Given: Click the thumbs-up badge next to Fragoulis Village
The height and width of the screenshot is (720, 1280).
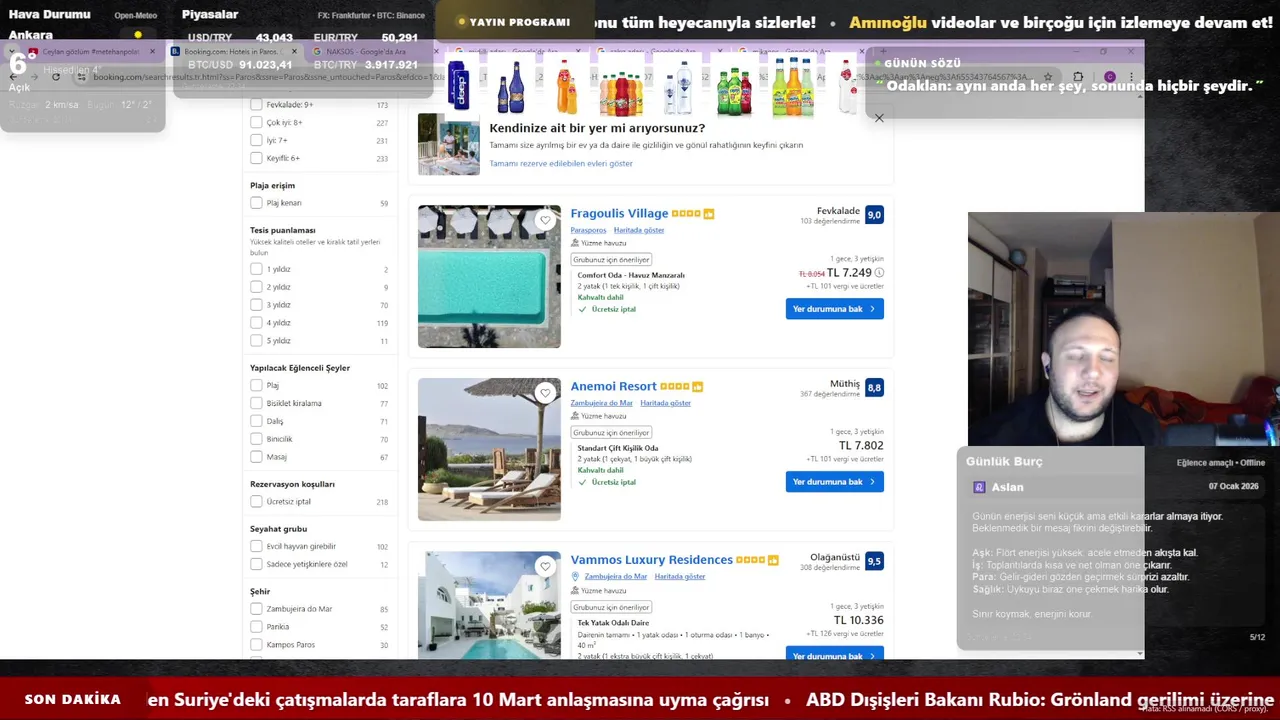Looking at the screenshot, I should tap(709, 214).
